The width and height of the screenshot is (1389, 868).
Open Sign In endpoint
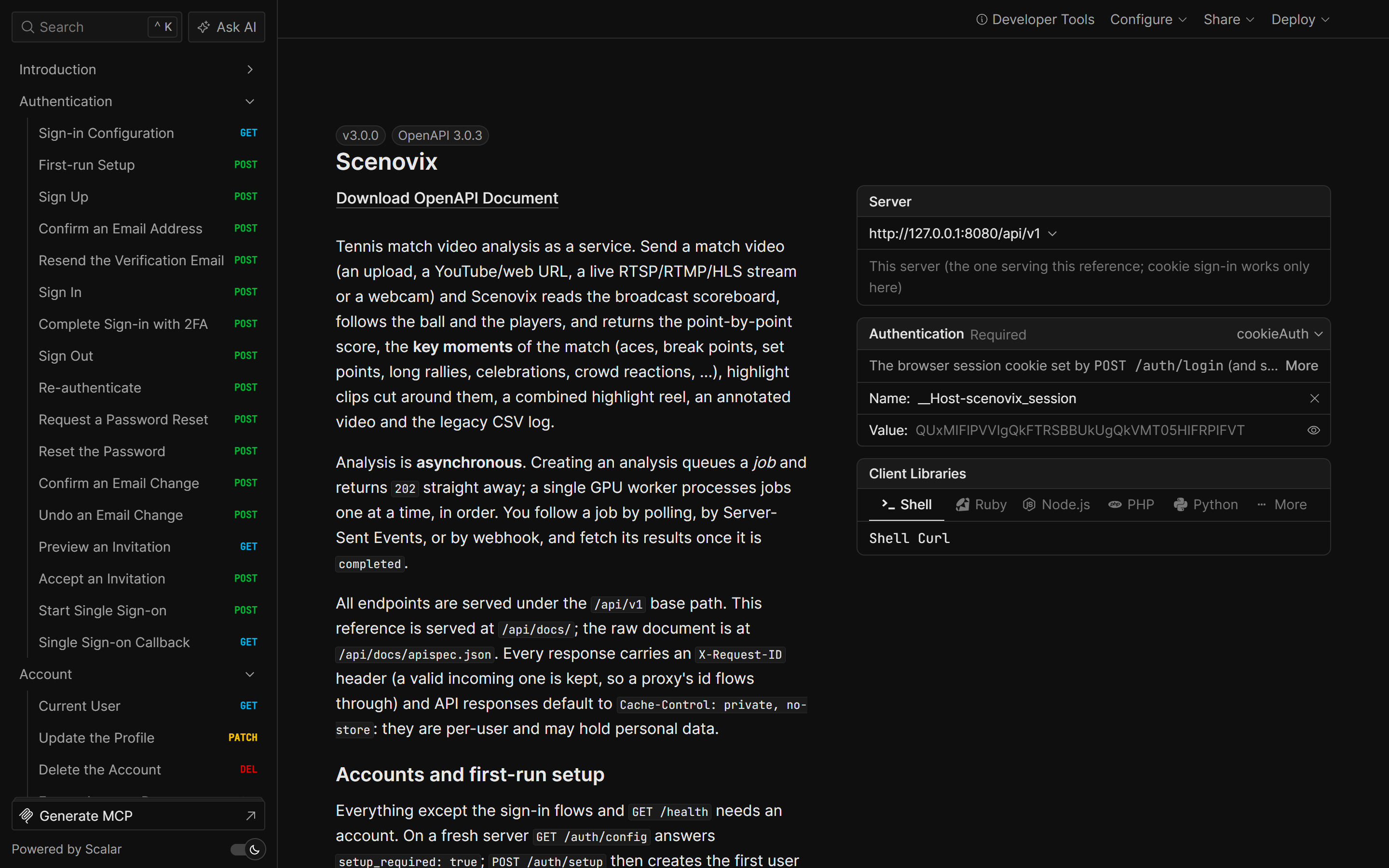(x=148, y=293)
